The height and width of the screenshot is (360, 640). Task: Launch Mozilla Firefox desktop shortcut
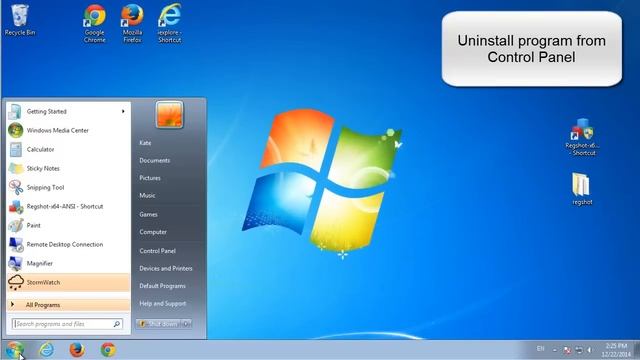132,23
